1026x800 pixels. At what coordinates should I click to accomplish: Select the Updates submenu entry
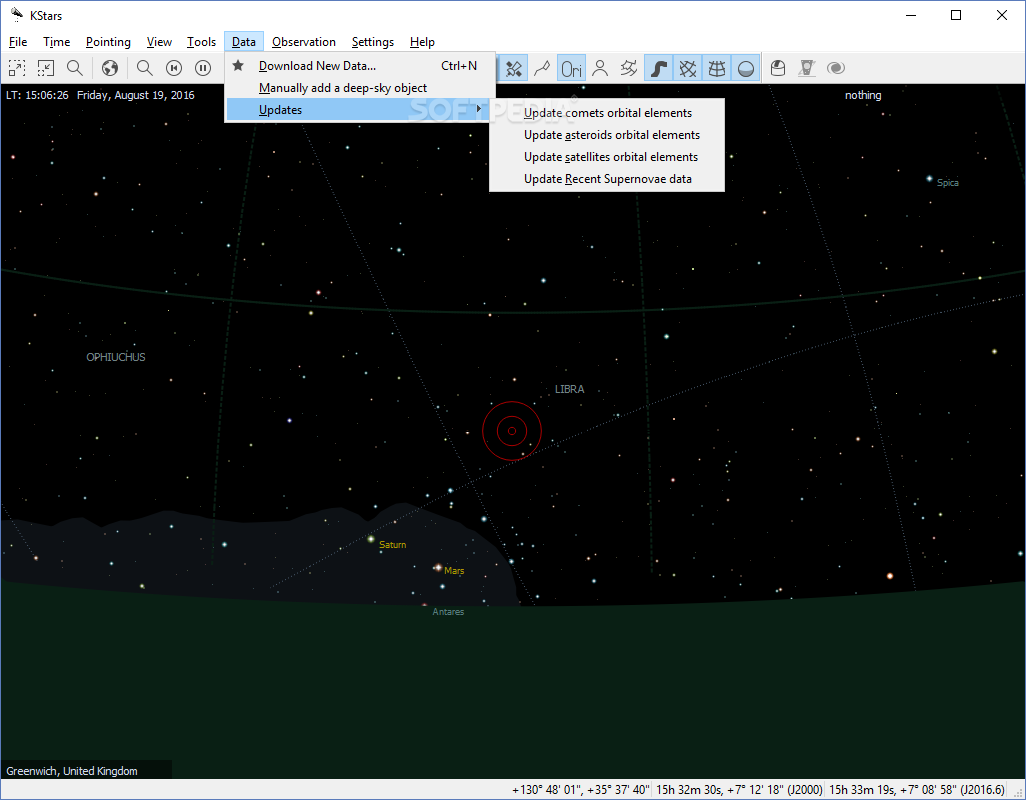(x=357, y=110)
